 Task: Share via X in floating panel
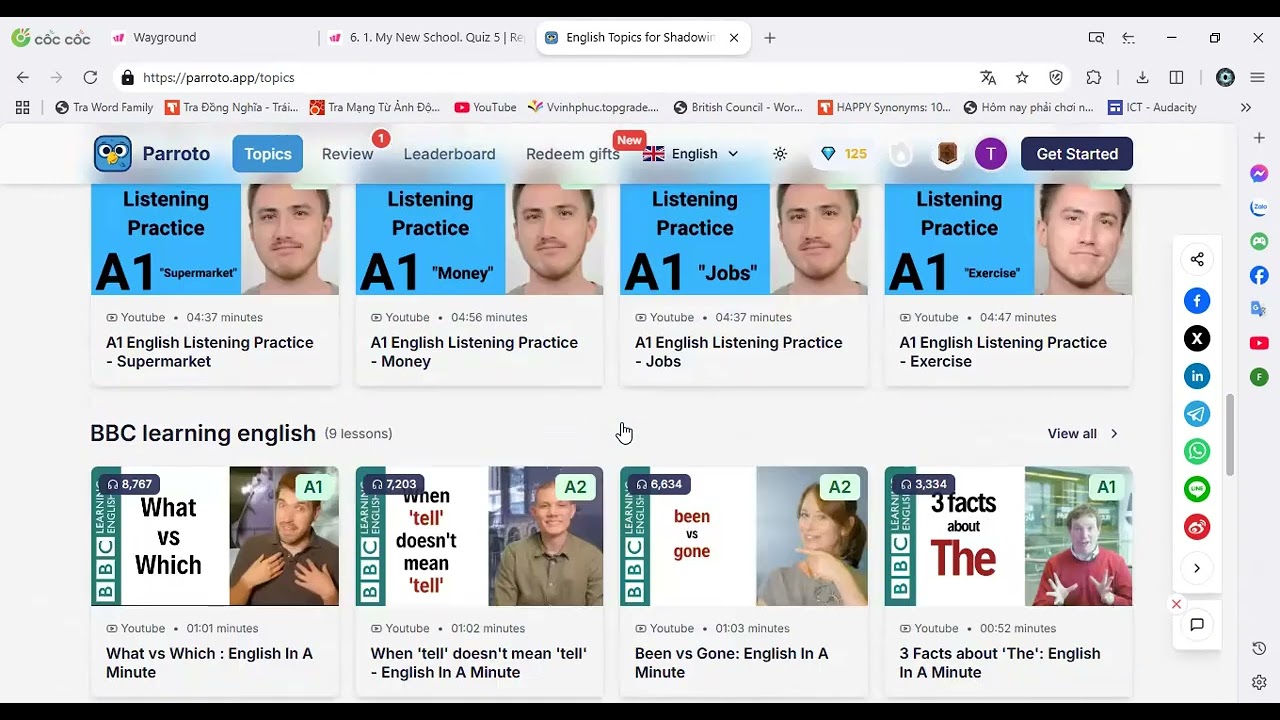point(1197,338)
